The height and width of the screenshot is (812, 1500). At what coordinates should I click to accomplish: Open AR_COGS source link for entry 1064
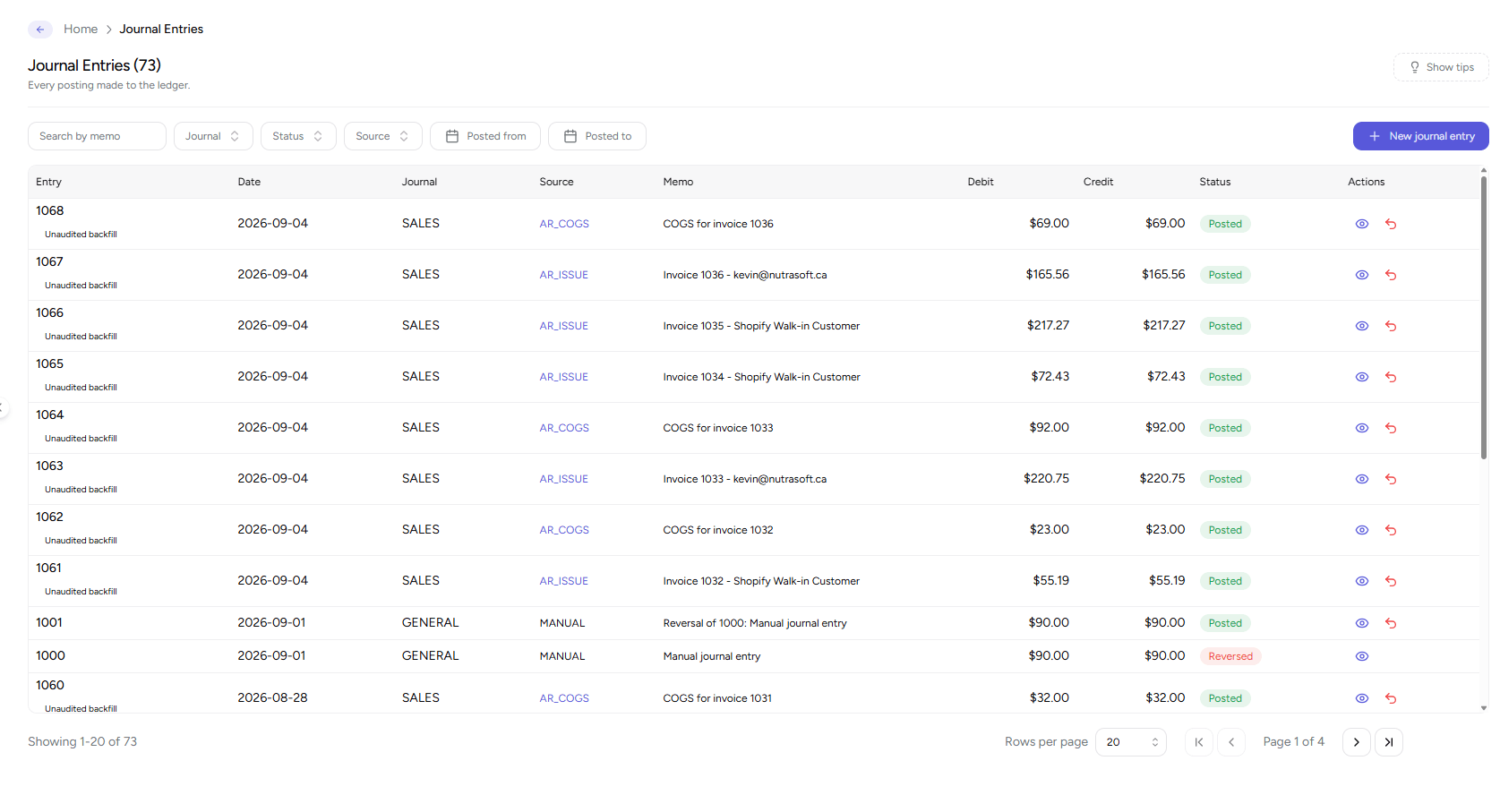(564, 428)
